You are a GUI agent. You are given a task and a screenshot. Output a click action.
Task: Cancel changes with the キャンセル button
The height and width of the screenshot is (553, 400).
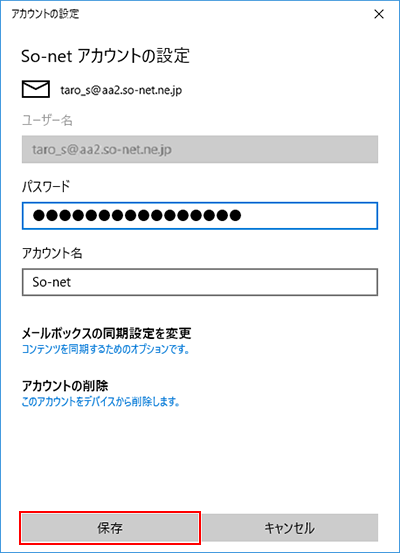(290, 528)
